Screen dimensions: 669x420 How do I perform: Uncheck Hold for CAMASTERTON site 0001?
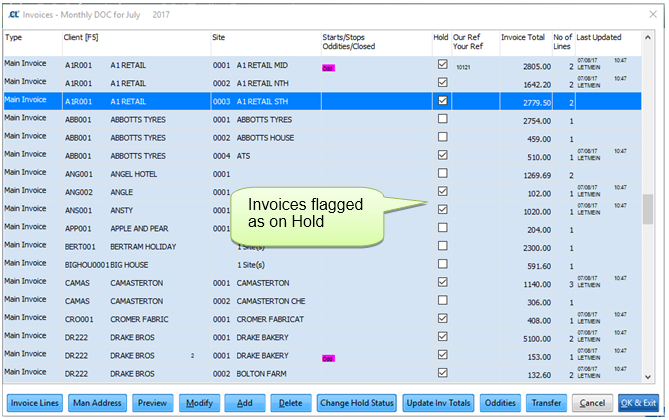click(x=442, y=282)
